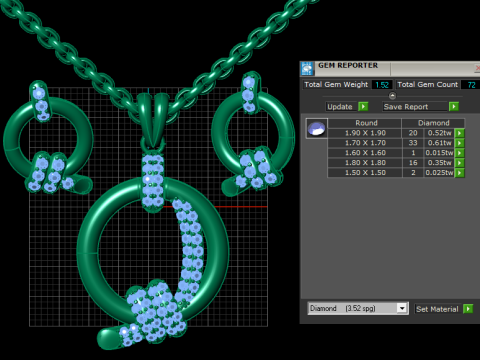Click the count cell showing 33
480x360 pixels.
tap(413, 143)
